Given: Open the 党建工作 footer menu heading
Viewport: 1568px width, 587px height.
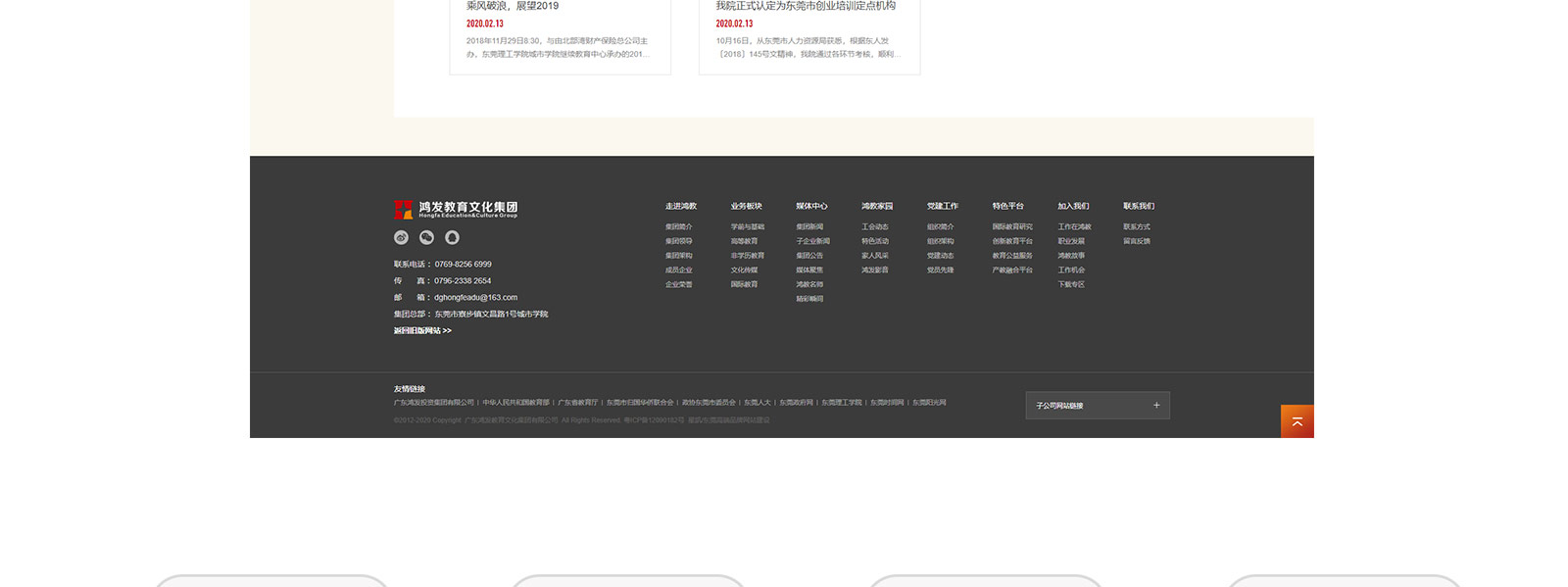Looking at the screenshot, I should (x=943, y=206).
